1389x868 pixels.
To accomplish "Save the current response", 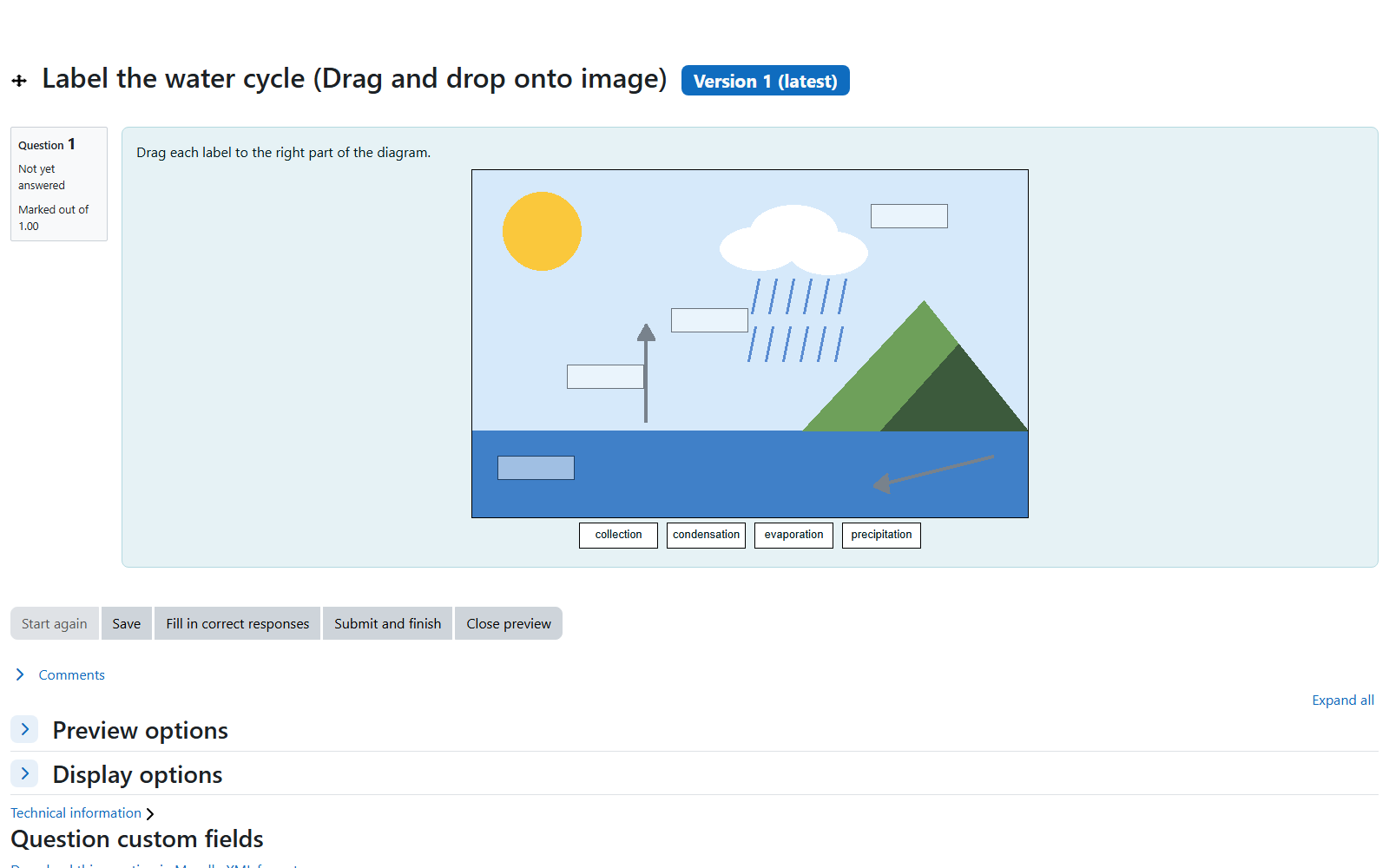I will tap(126, 623).
